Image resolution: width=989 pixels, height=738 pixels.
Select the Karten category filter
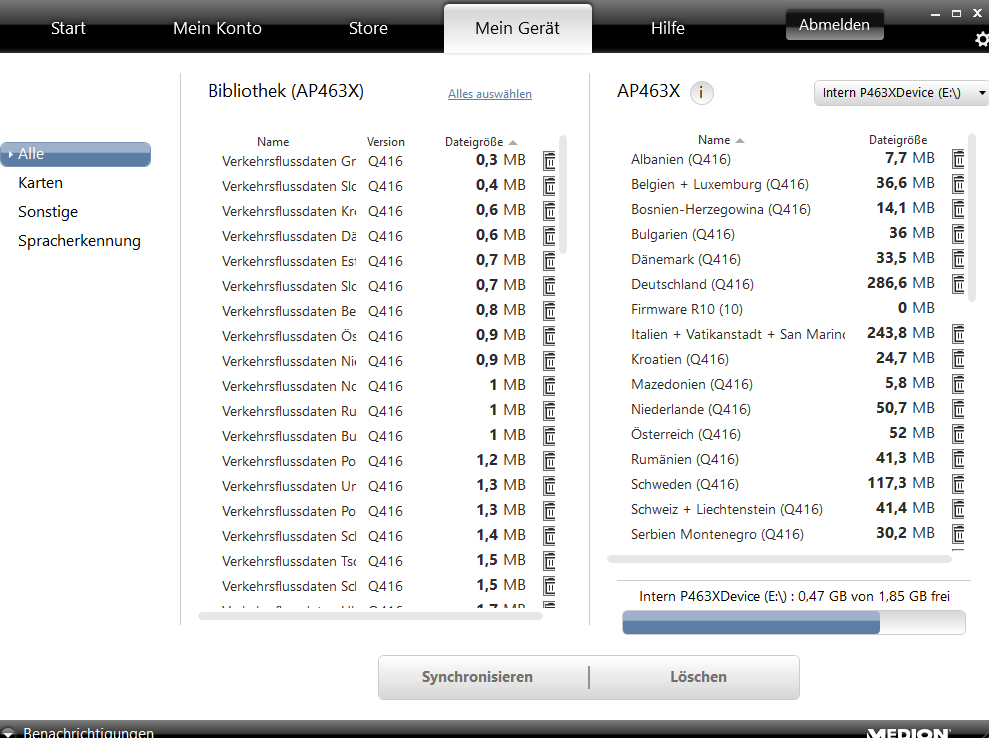click(x=40, y=183)
